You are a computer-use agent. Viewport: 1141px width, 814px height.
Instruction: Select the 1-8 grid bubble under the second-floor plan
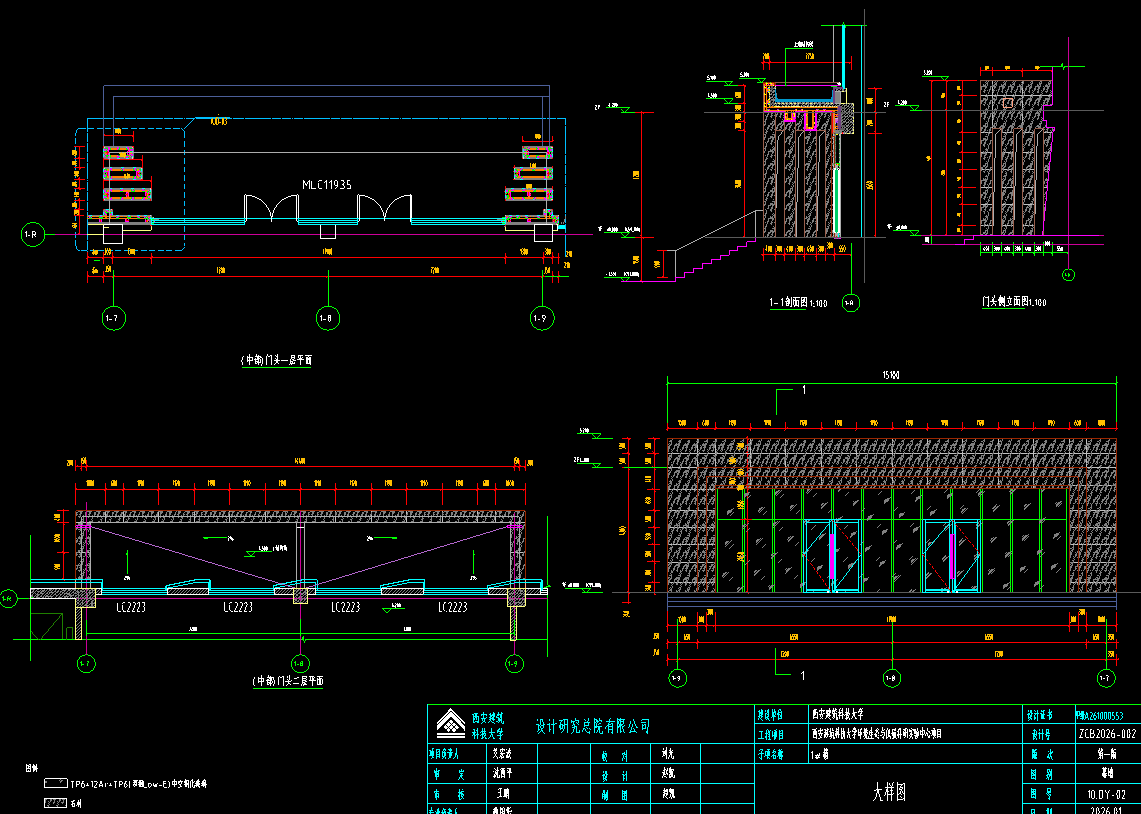[x=299, y=663]
